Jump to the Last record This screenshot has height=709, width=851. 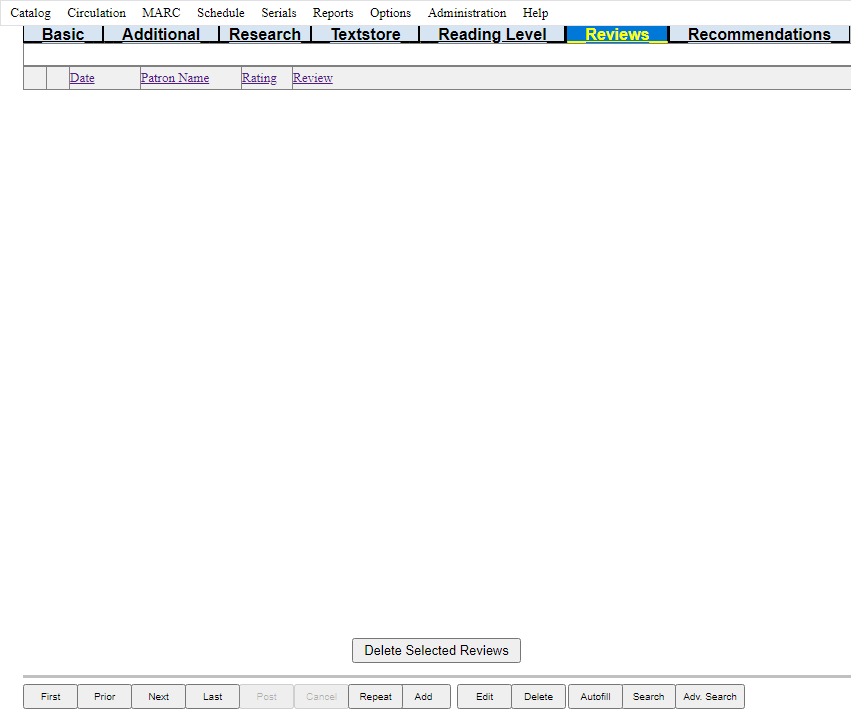212,697
